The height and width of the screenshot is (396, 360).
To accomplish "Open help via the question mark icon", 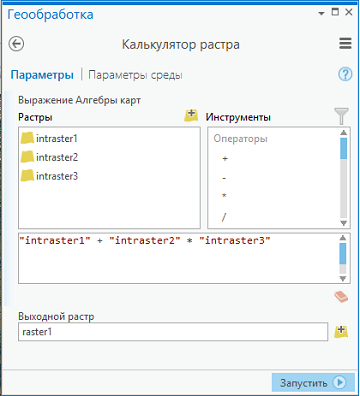I will (345, 74).
